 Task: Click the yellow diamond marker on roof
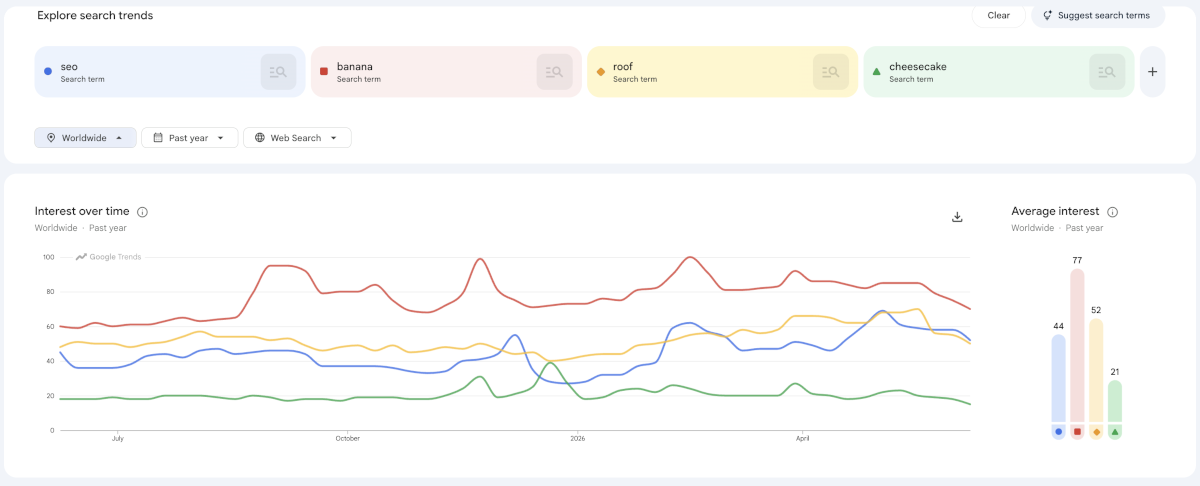coord(600,72)
